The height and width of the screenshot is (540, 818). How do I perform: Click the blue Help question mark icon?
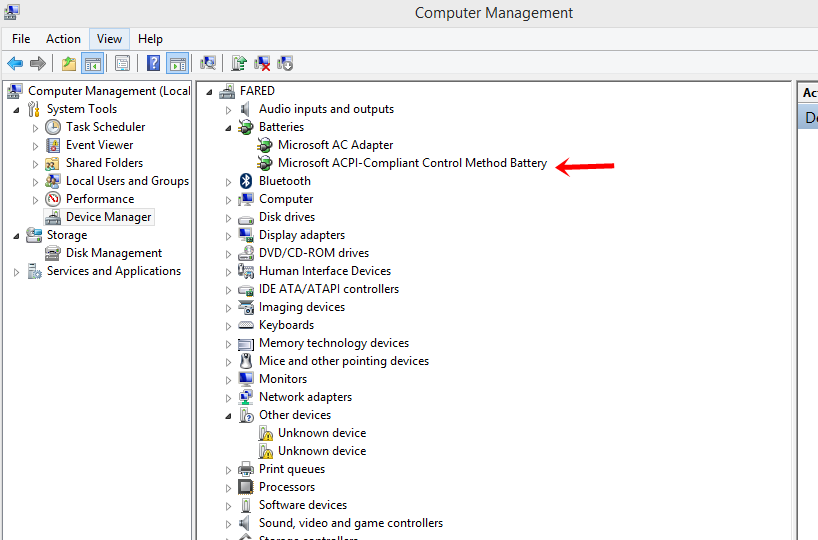[153, 64]
